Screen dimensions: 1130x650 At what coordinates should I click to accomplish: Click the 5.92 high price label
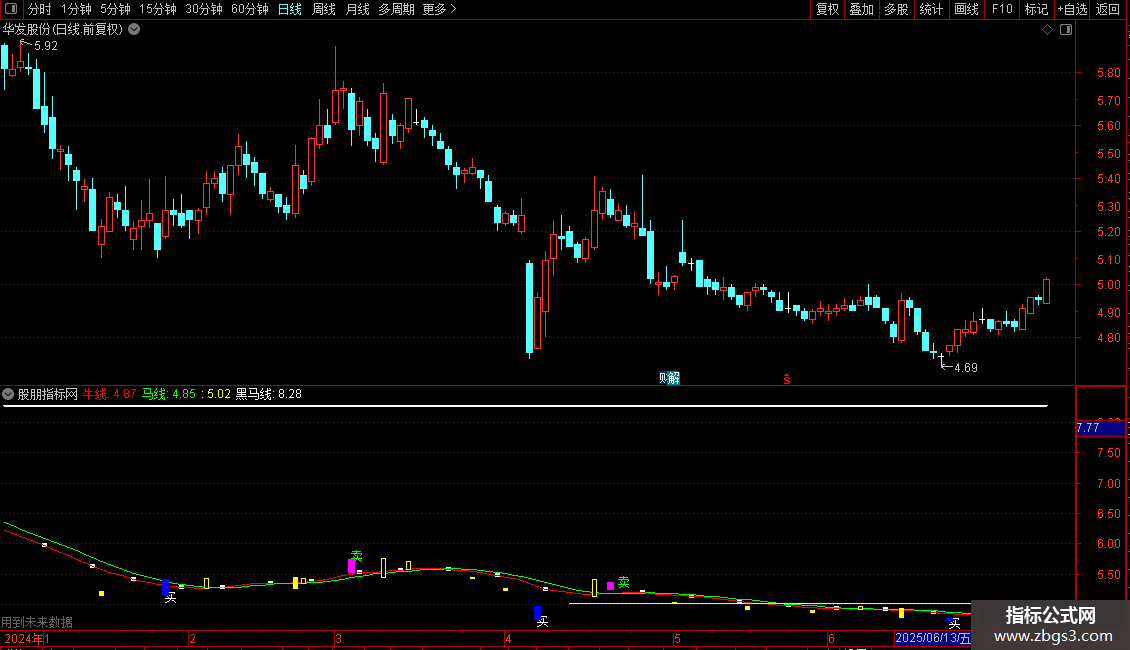(x=45, y=45)
